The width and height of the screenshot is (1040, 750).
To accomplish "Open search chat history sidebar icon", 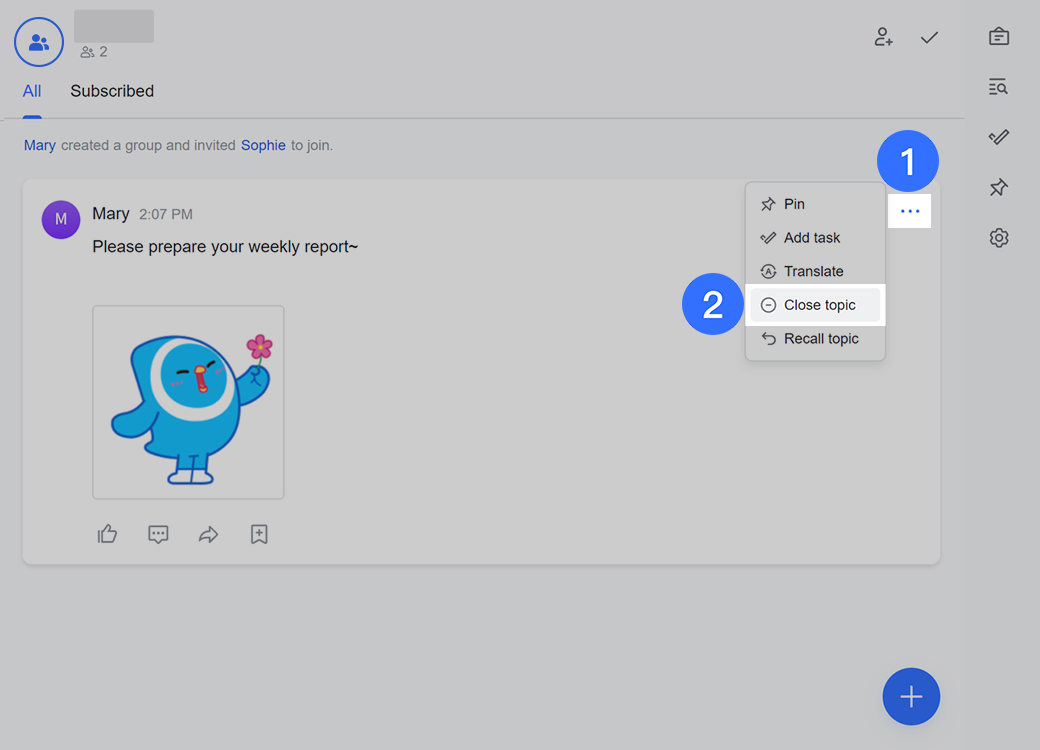I will tap(998, 87).
